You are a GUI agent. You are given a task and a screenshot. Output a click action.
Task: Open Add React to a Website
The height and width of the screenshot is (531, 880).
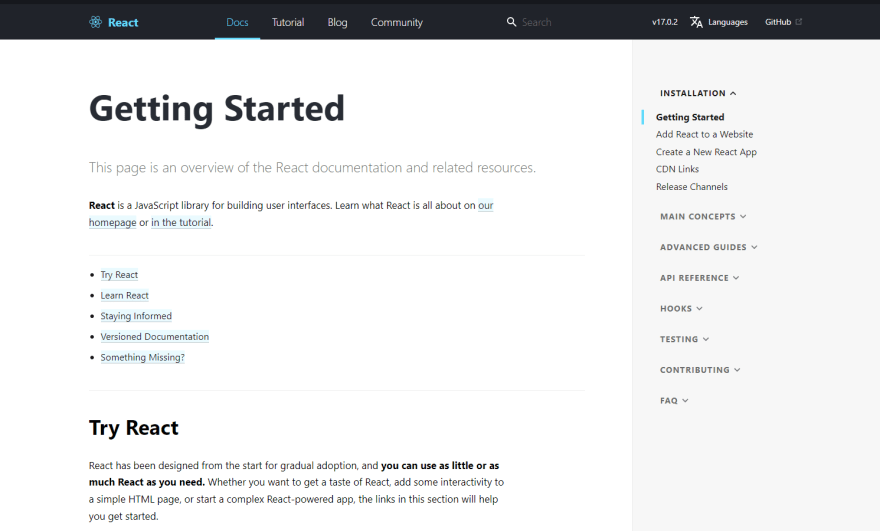click(x=704, y=134)
